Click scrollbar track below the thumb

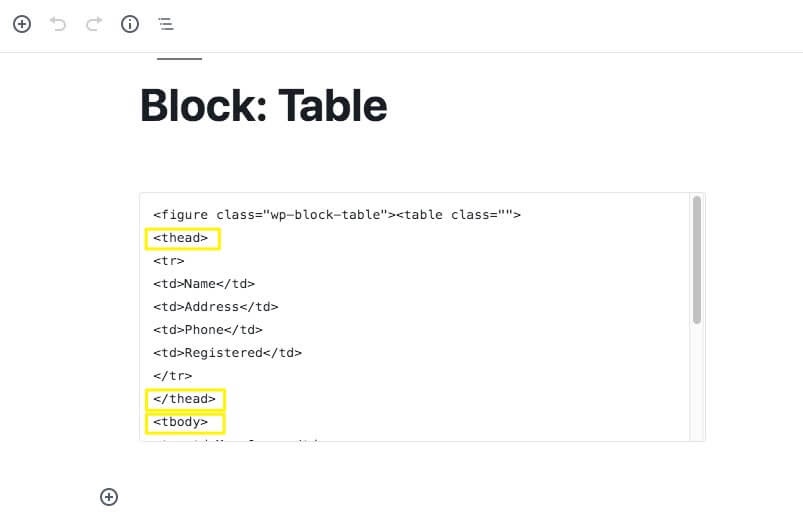click(696, 382)
